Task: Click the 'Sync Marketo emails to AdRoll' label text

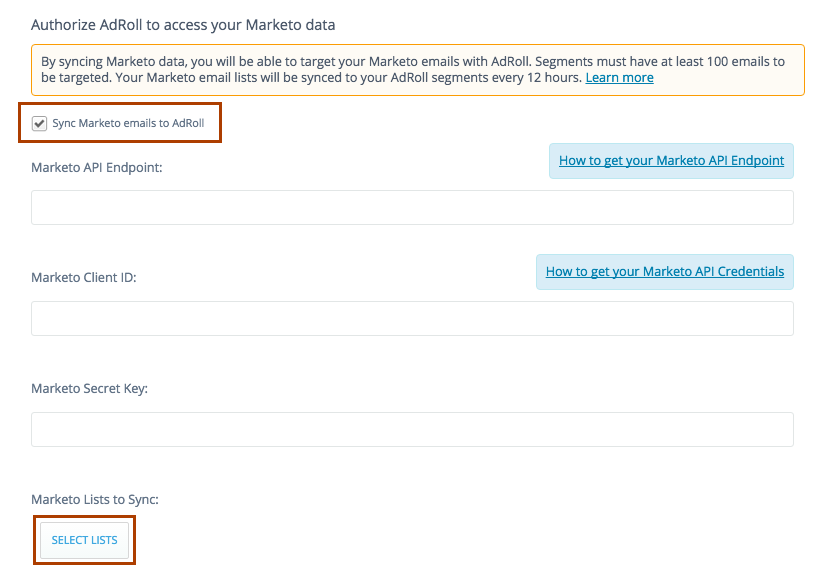Action: (128, 123)
